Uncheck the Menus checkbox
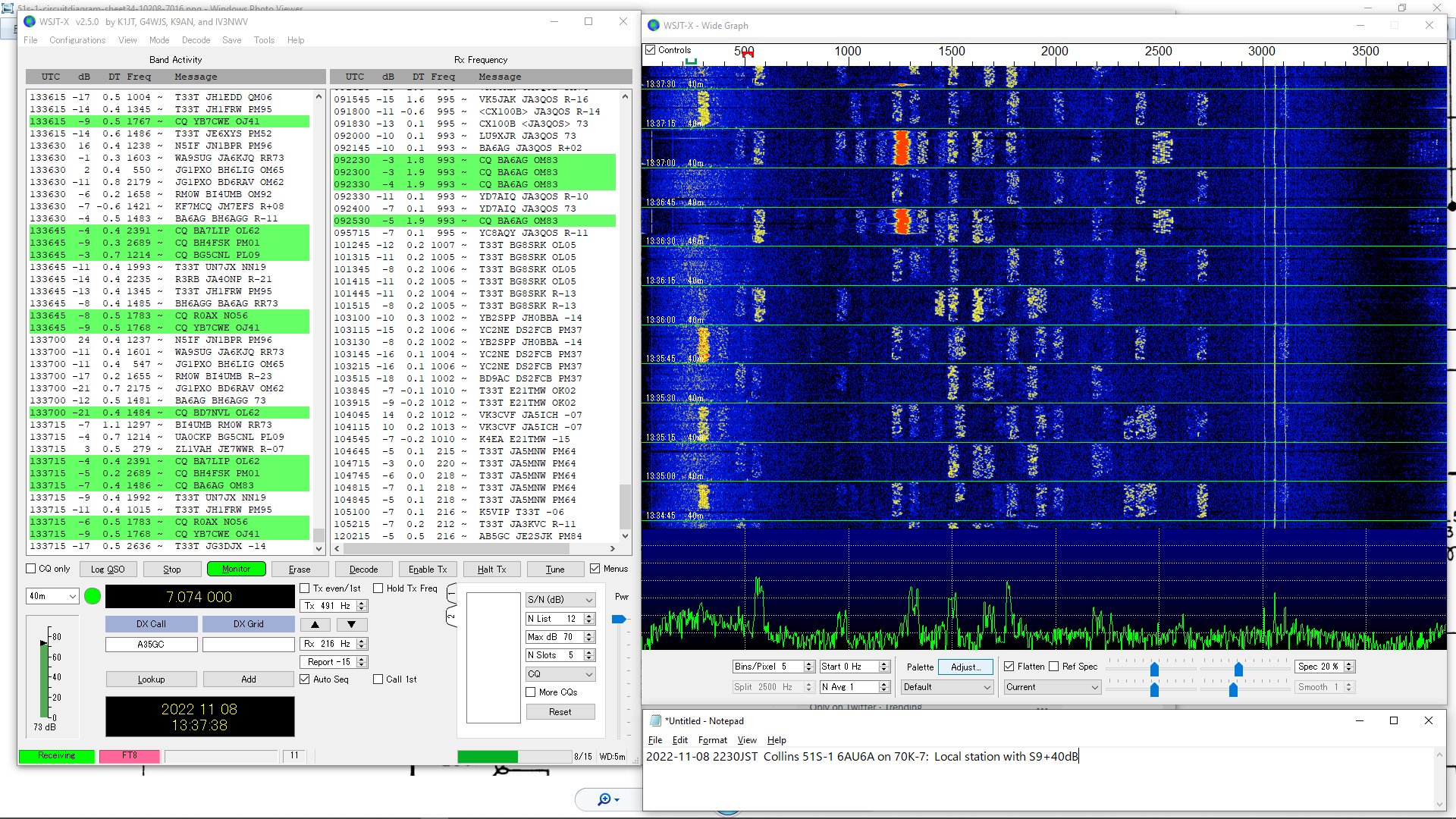 tap(595, 569)
